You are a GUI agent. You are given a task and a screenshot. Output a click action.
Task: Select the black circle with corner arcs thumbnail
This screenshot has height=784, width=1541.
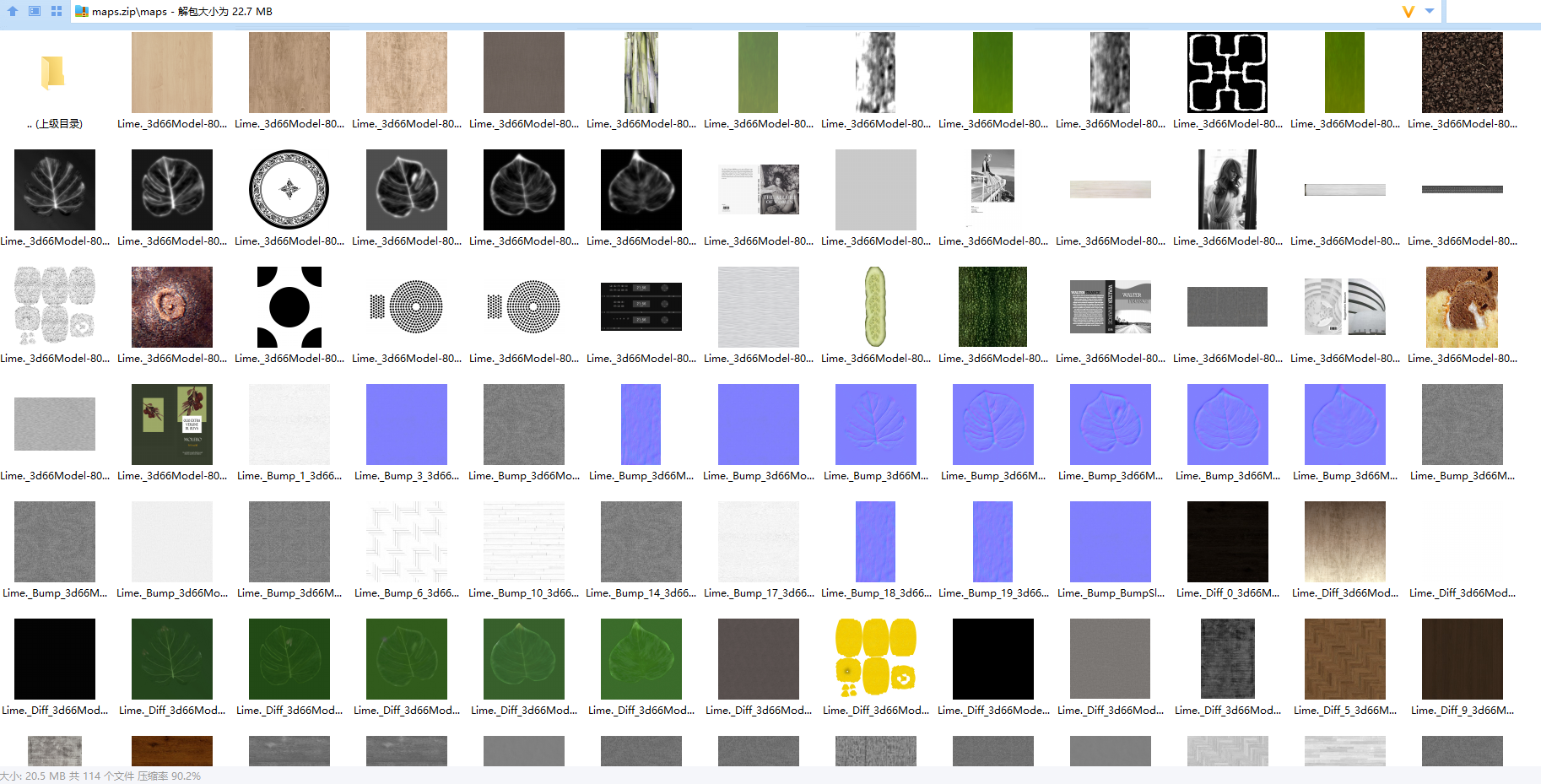click(289, 307)
